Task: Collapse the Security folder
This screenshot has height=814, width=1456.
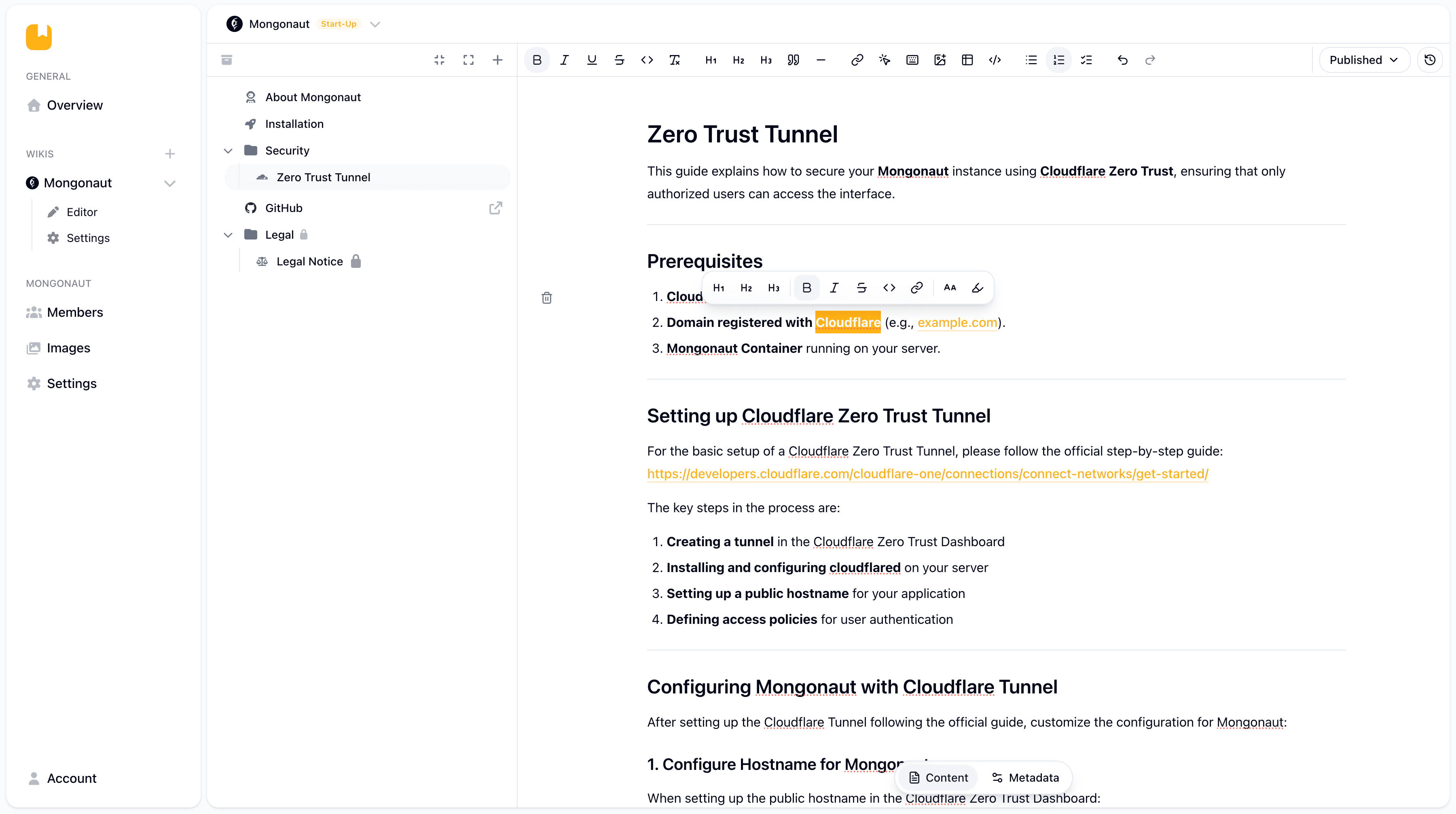Action: pyautogui.click(x=229, y=151)
